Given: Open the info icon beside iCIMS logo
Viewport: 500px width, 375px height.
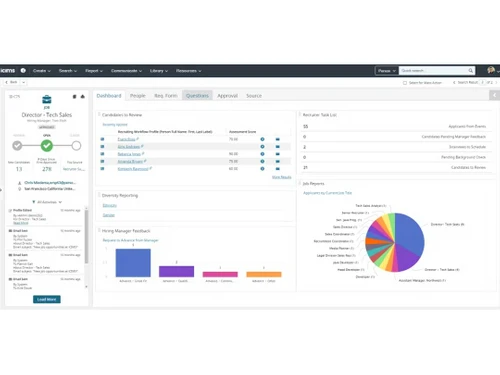Looking at the screenshot, I should 23,70.
